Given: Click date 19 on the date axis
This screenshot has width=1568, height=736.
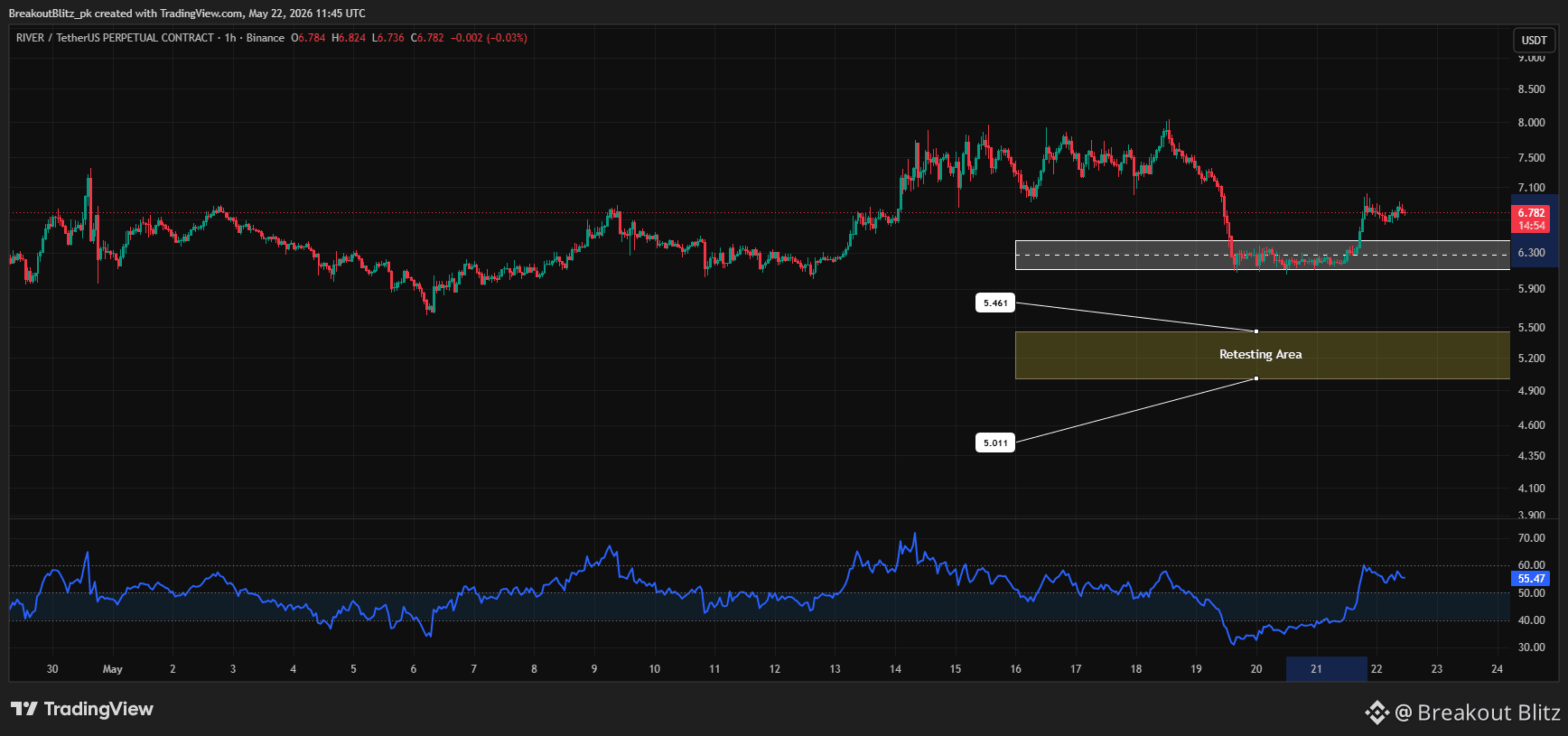Looking at the screenshot, I should click(1196, 669).
